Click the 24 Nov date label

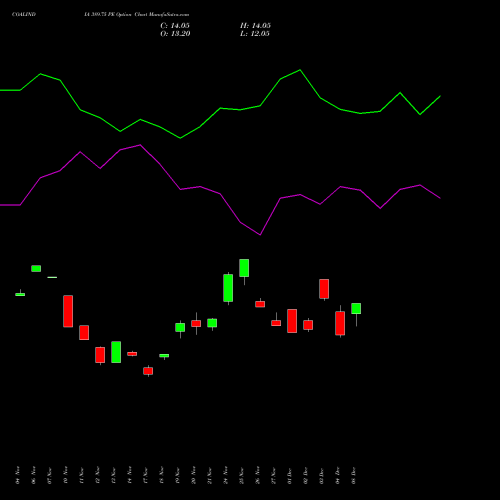coord(226,475)
